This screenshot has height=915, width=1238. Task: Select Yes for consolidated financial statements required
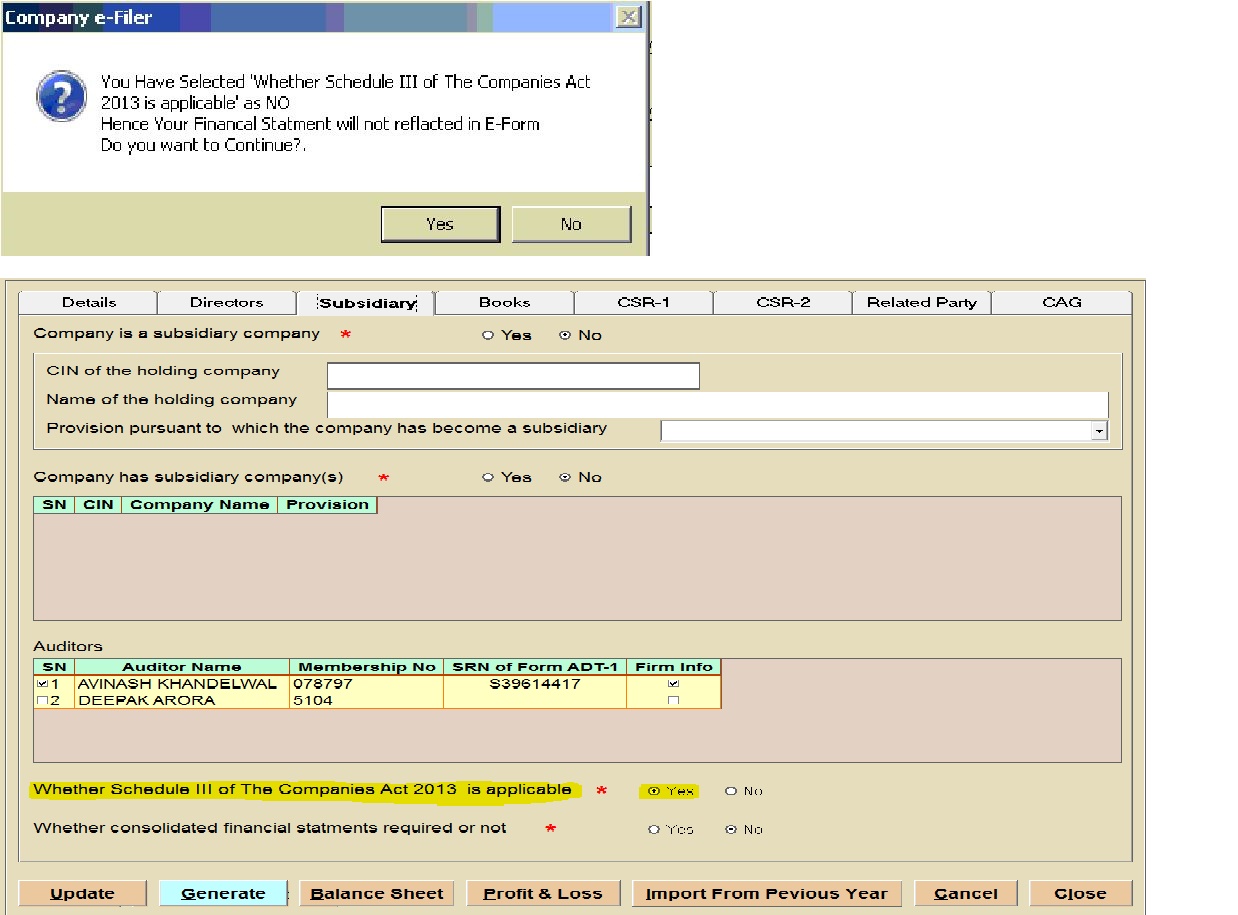tap(655, 829)
